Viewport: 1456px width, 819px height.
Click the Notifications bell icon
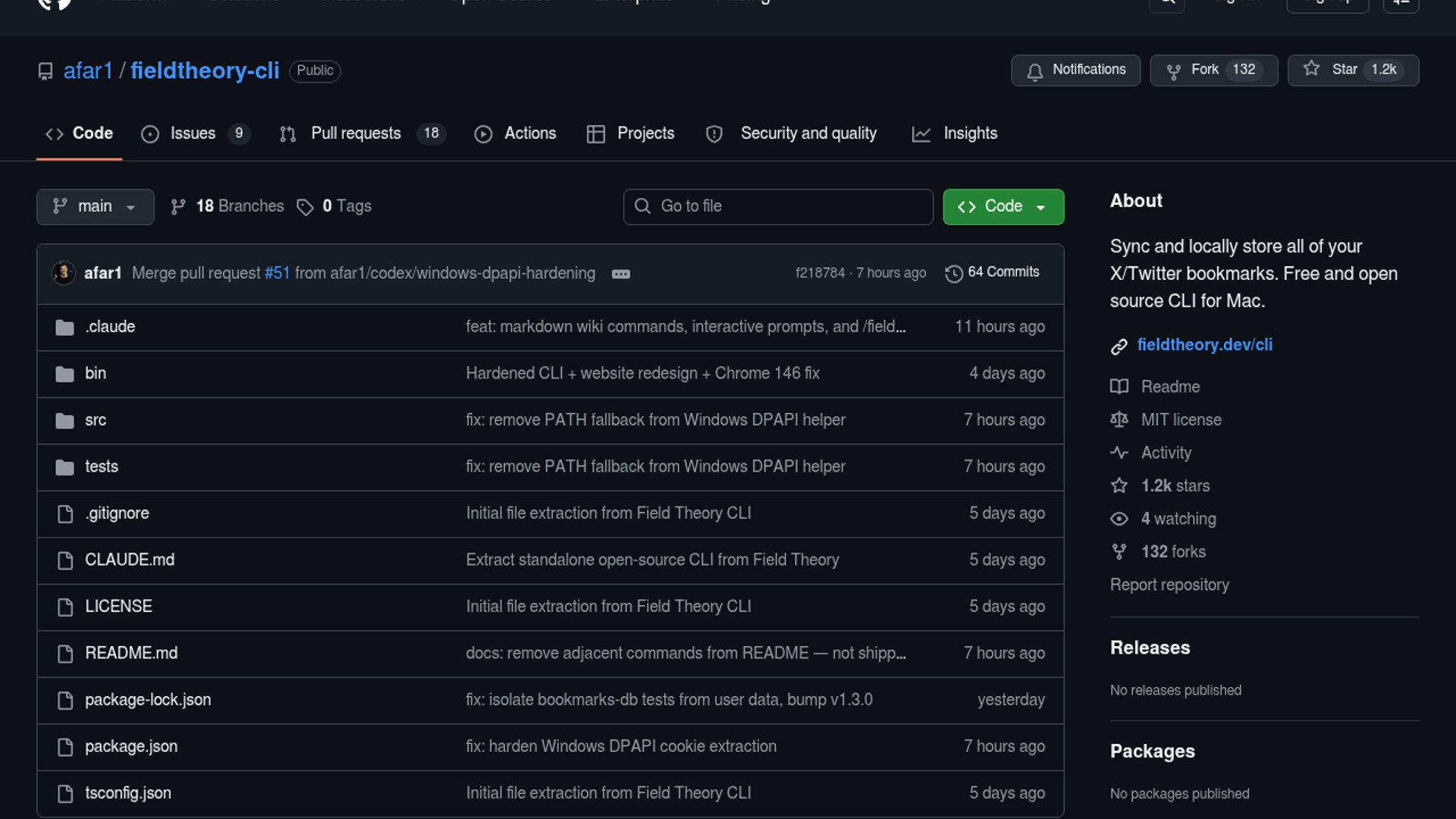point(1034,71)
